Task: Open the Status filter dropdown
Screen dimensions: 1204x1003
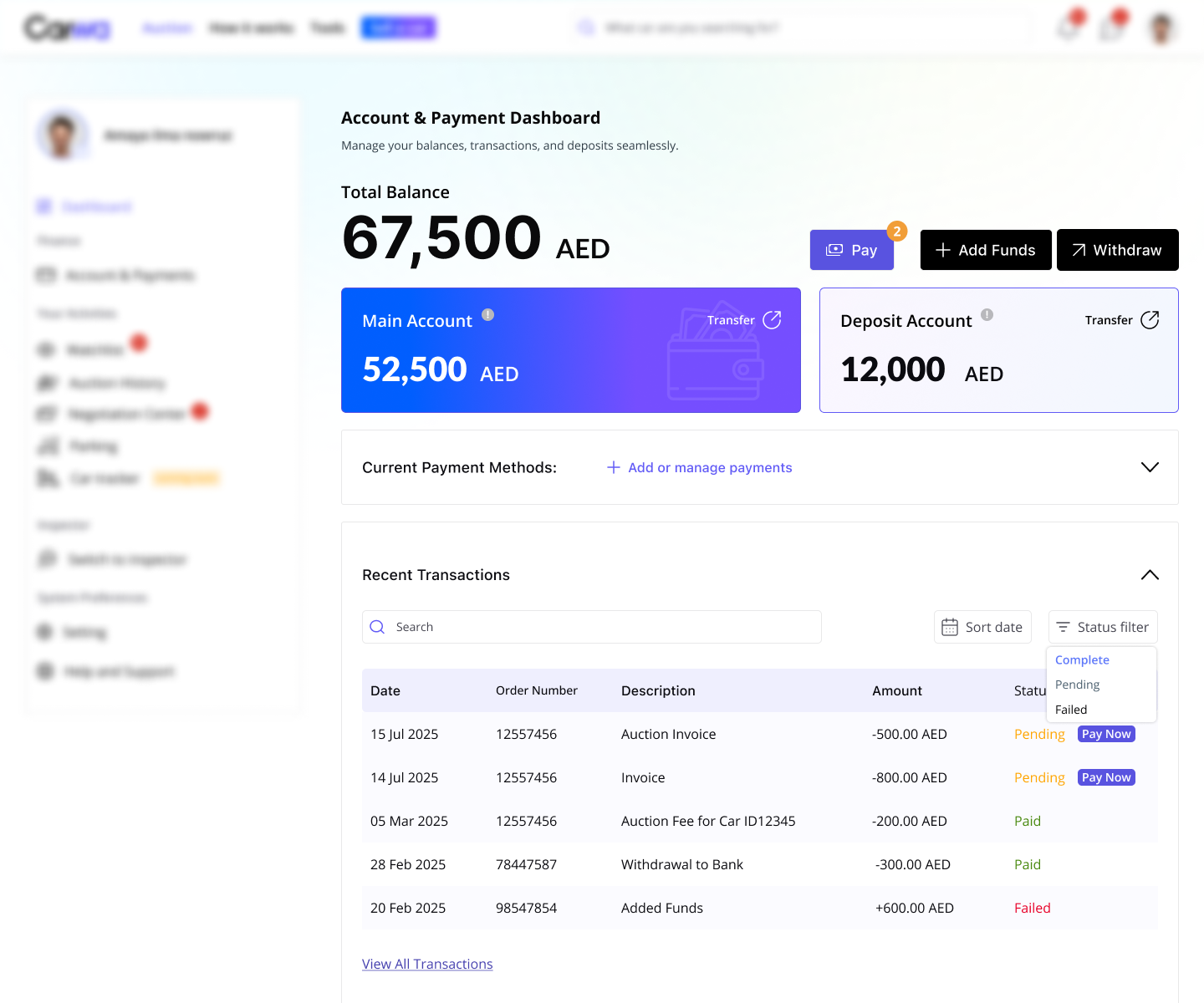Action: point(1102,626)
